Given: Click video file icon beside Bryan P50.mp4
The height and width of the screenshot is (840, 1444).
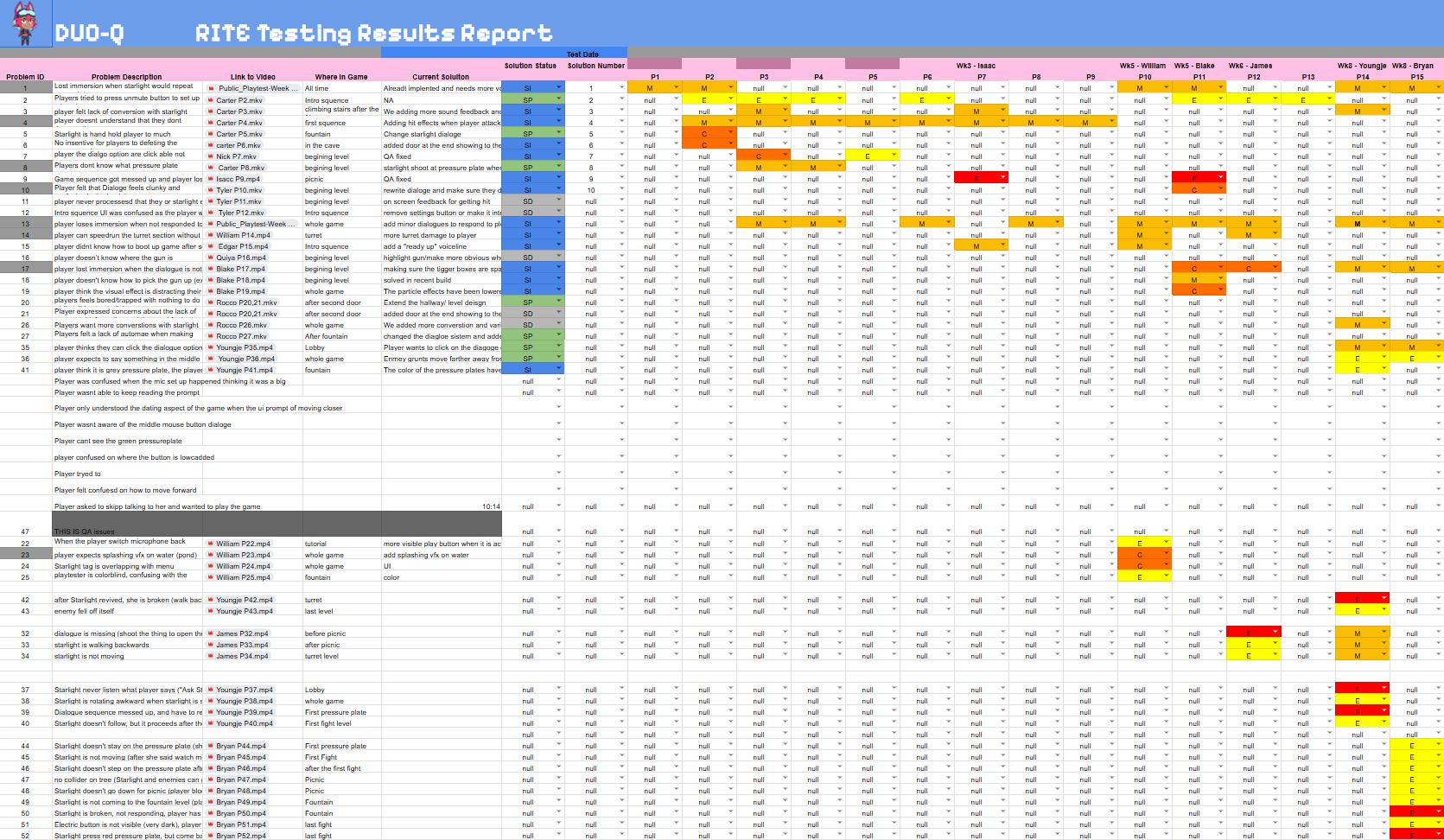Looking at the screenshot, I should pyautogui.click(x=210, y=813).
